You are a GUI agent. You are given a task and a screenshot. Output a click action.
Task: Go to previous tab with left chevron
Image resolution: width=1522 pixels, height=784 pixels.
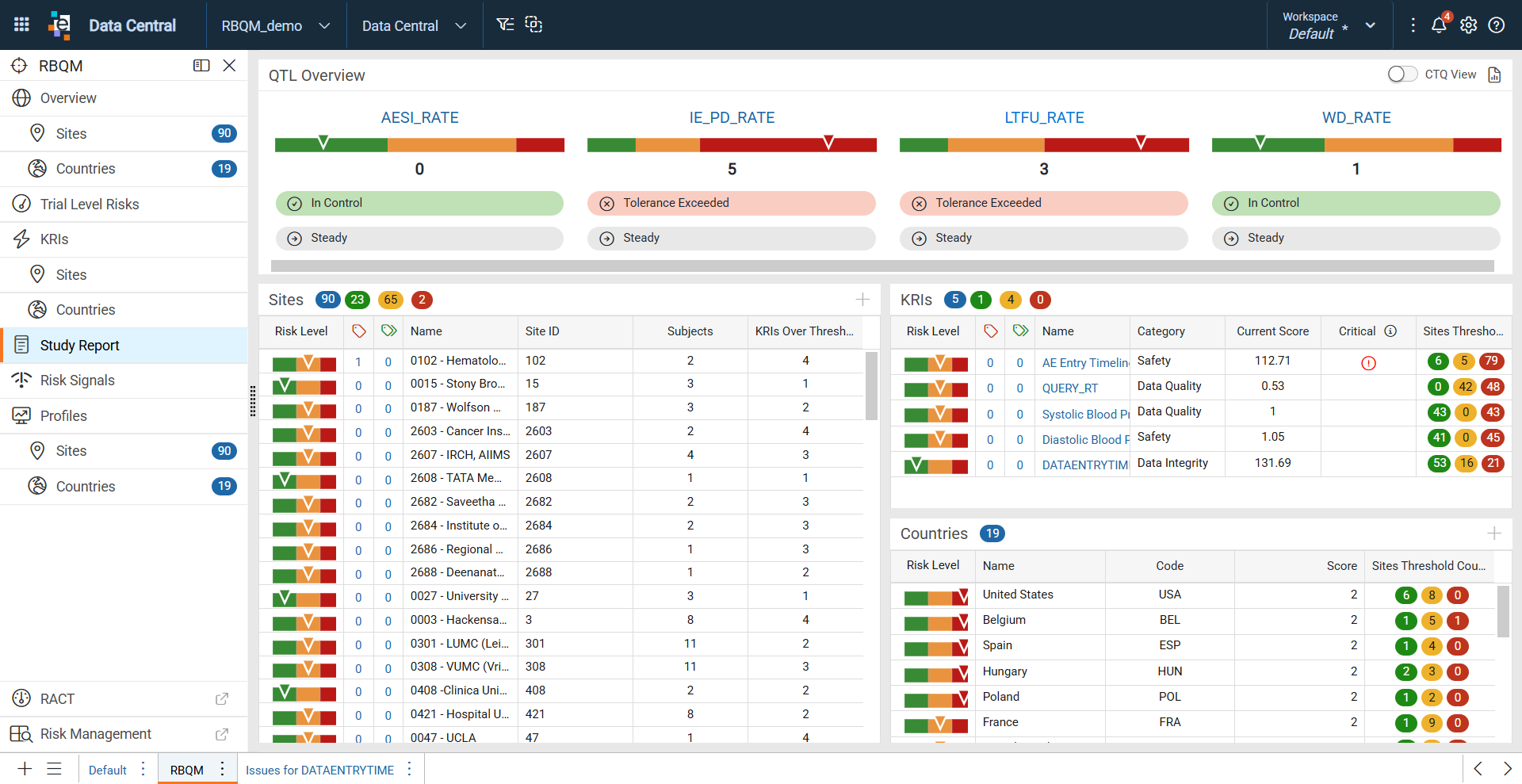point(1478,769)
